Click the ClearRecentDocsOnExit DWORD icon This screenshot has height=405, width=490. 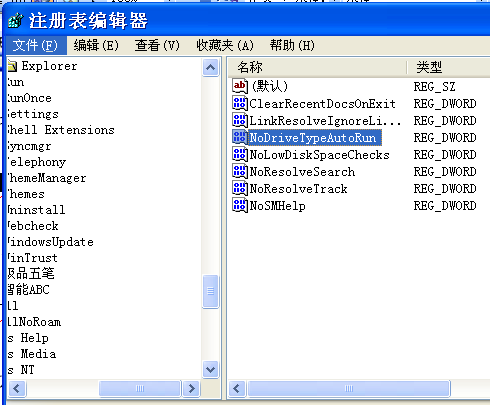point(240,103)
